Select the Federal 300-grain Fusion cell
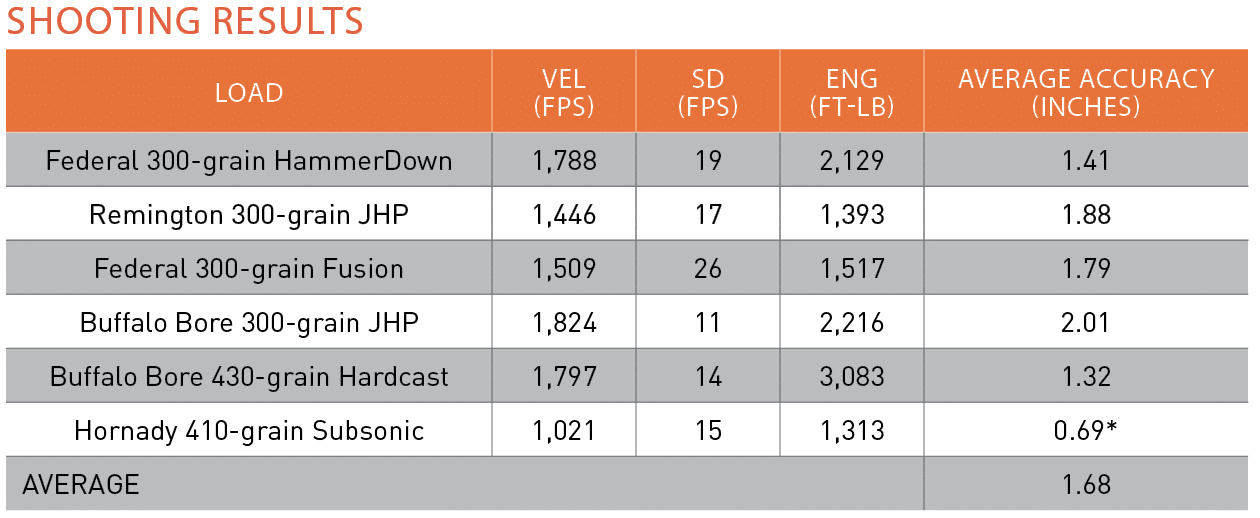 (x=249, y=269)
